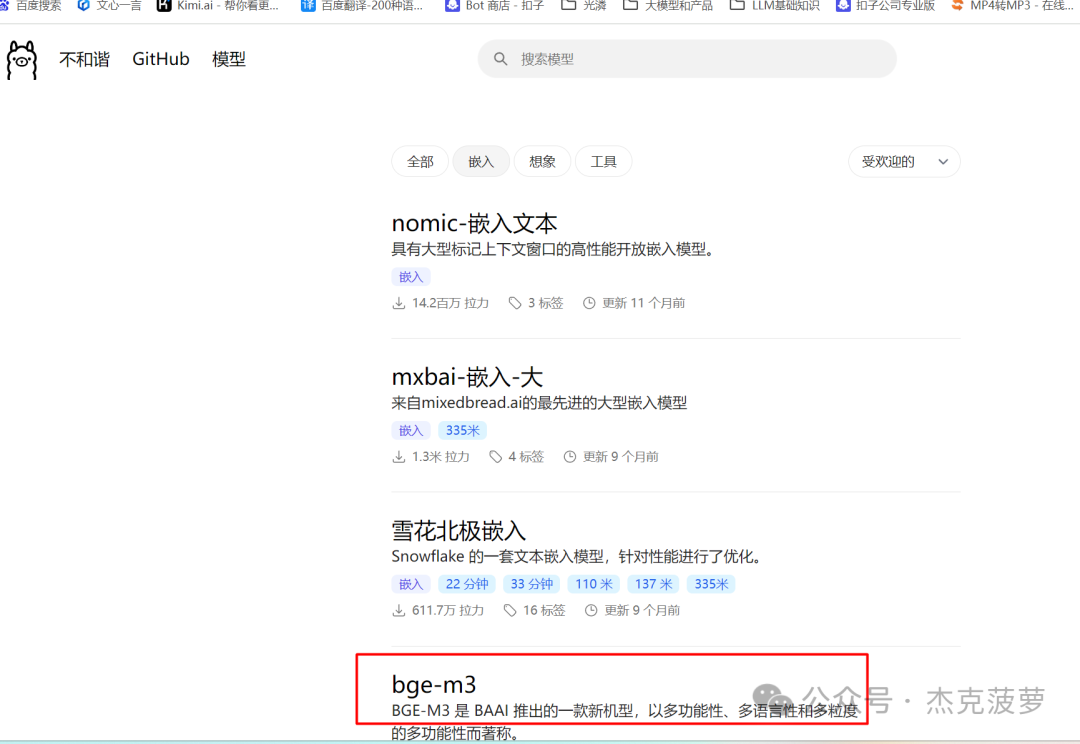The image size is (1080, 744).
Task: Open the bge-m3 model
Action: coord(434,685)
